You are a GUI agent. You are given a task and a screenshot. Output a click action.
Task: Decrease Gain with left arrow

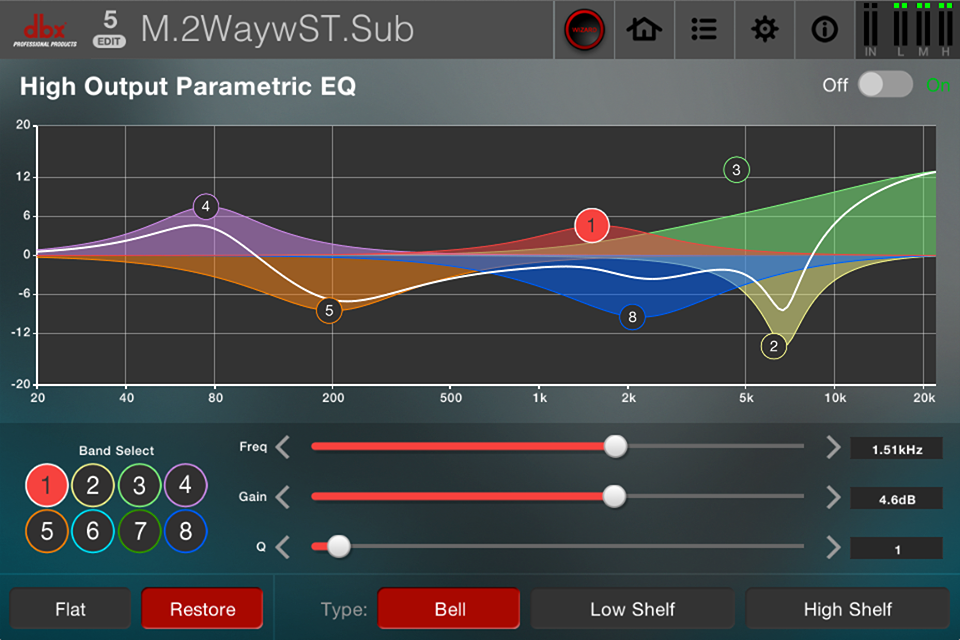[282, 497]
